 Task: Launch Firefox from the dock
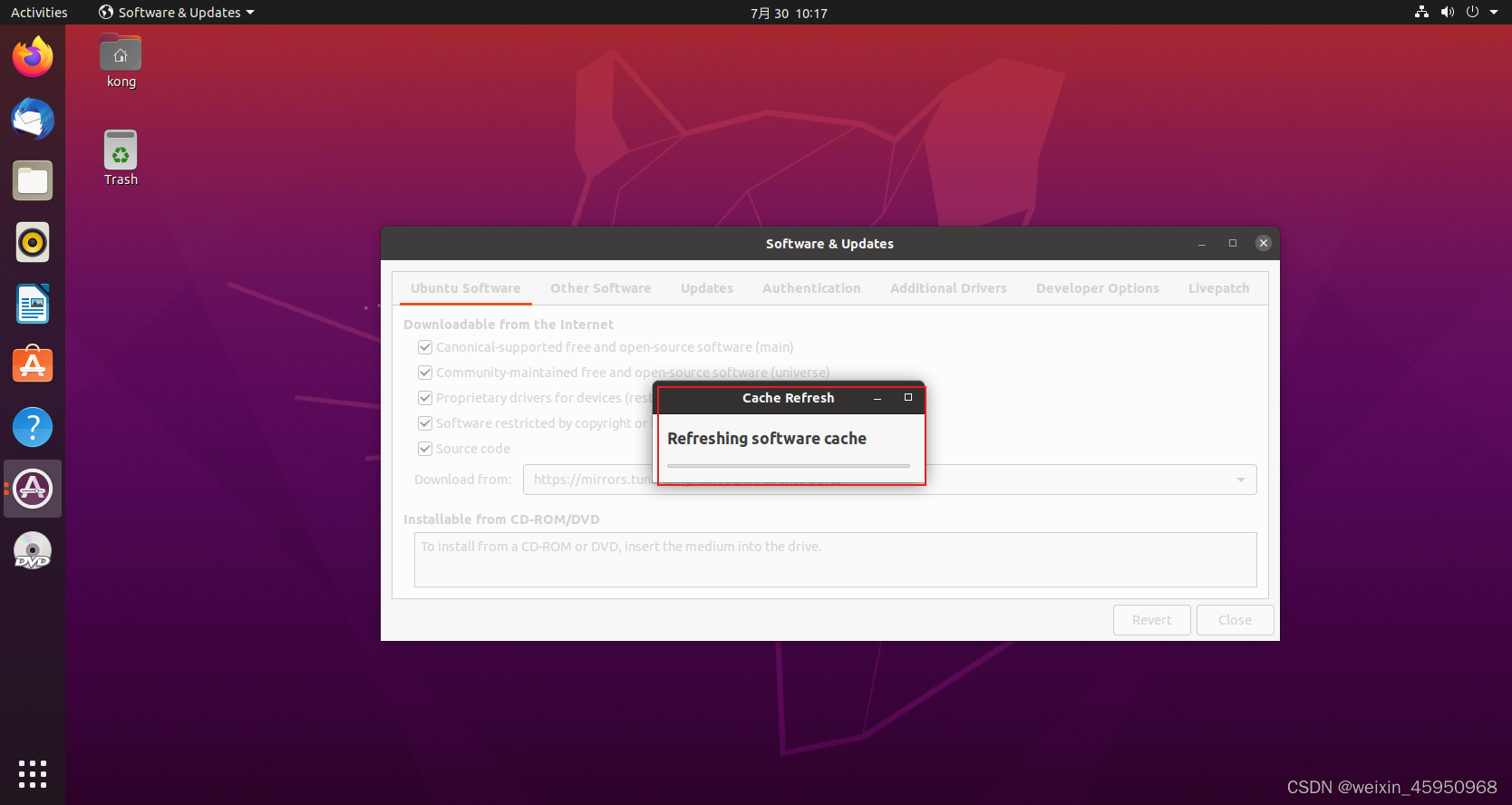click(33, 57)
